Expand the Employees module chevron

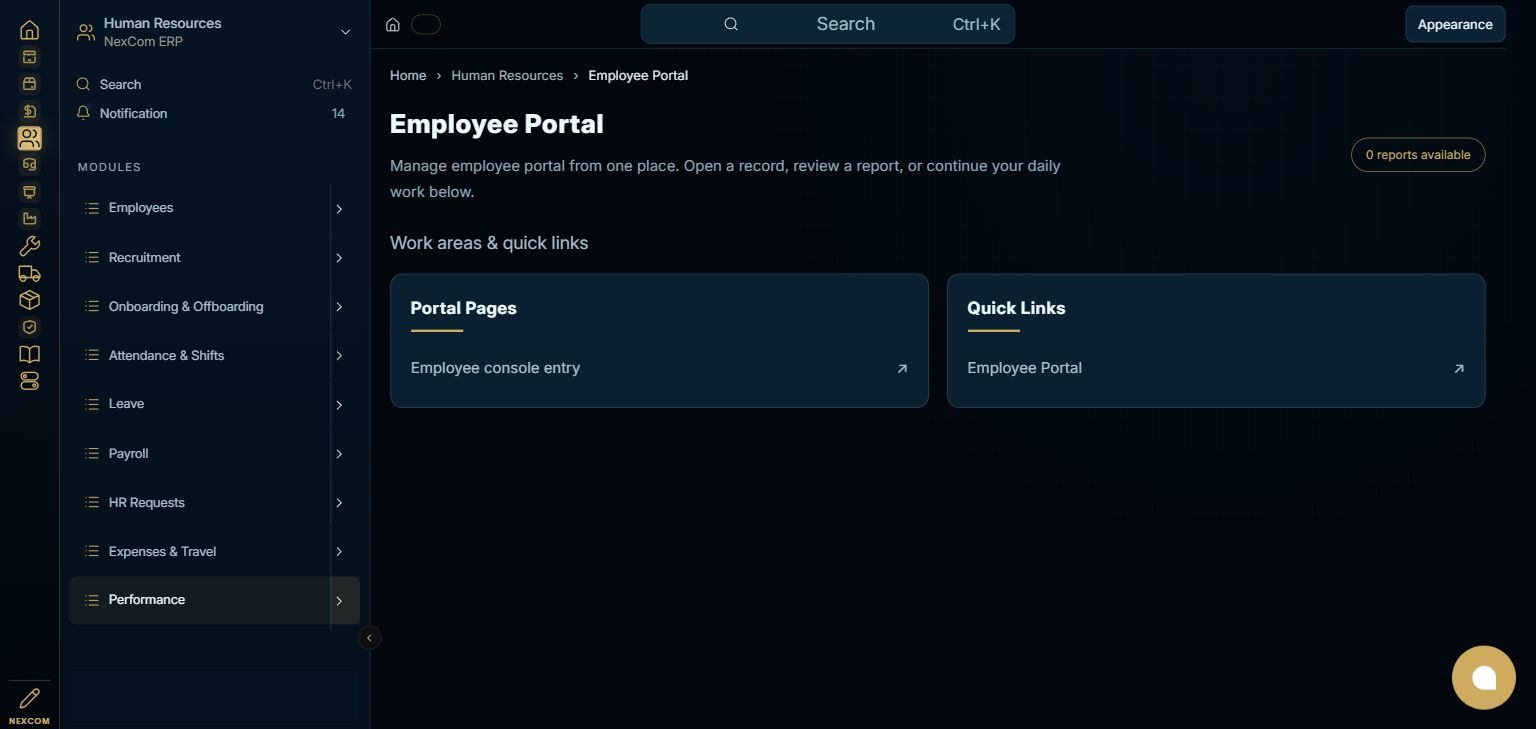point(339,209)
